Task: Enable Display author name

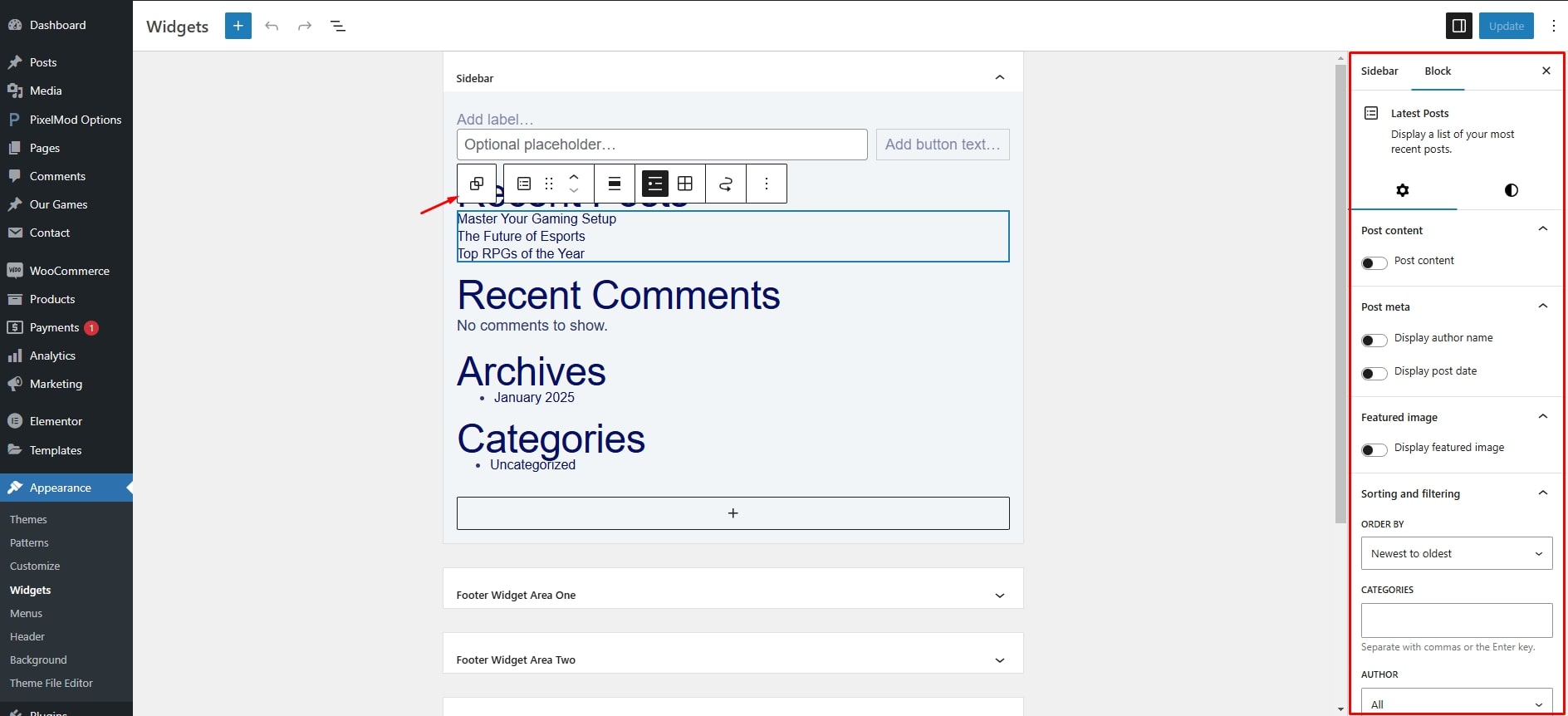Action: [x=1374, y=340]
